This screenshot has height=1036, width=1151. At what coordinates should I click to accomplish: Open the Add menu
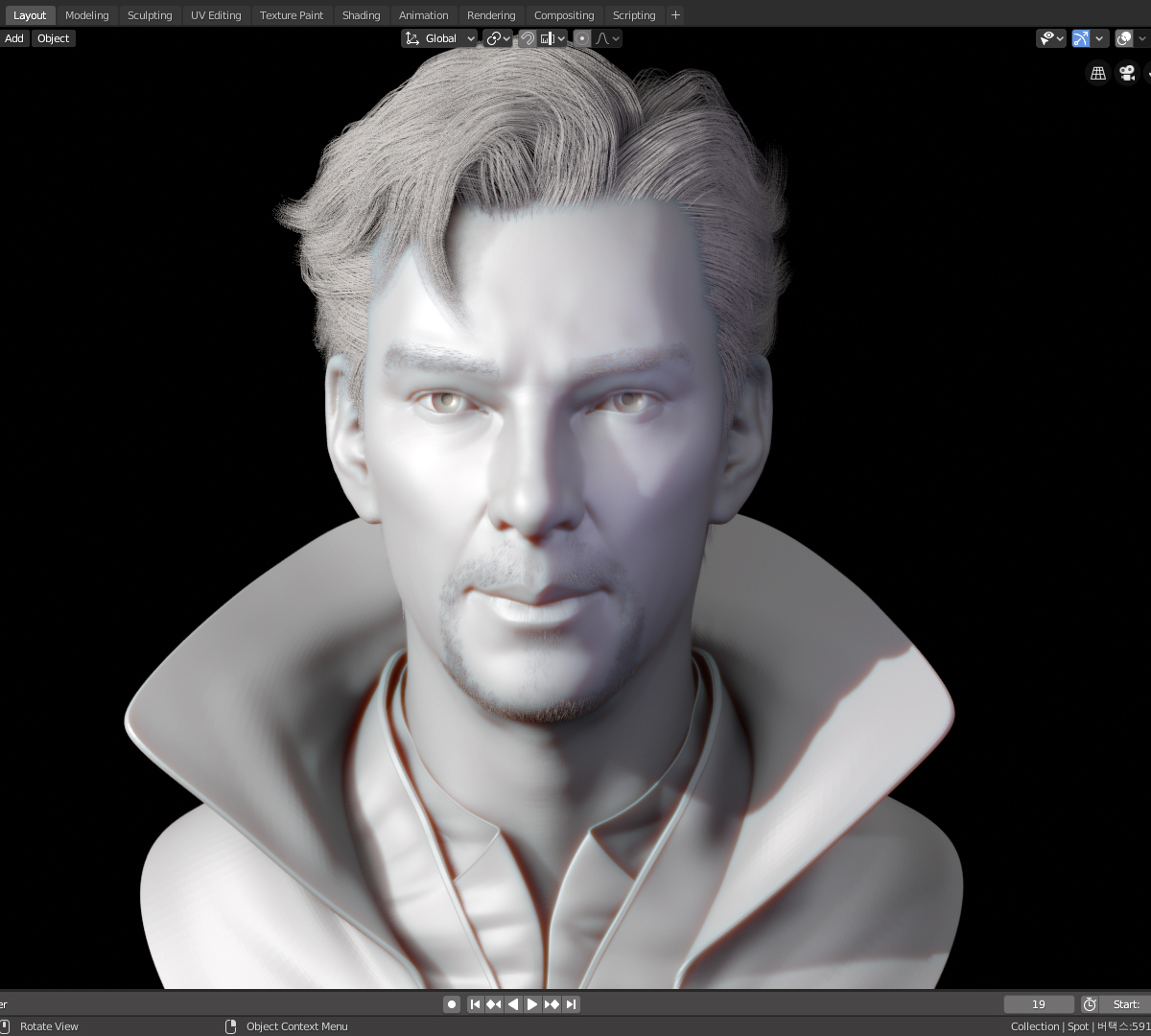13,38
